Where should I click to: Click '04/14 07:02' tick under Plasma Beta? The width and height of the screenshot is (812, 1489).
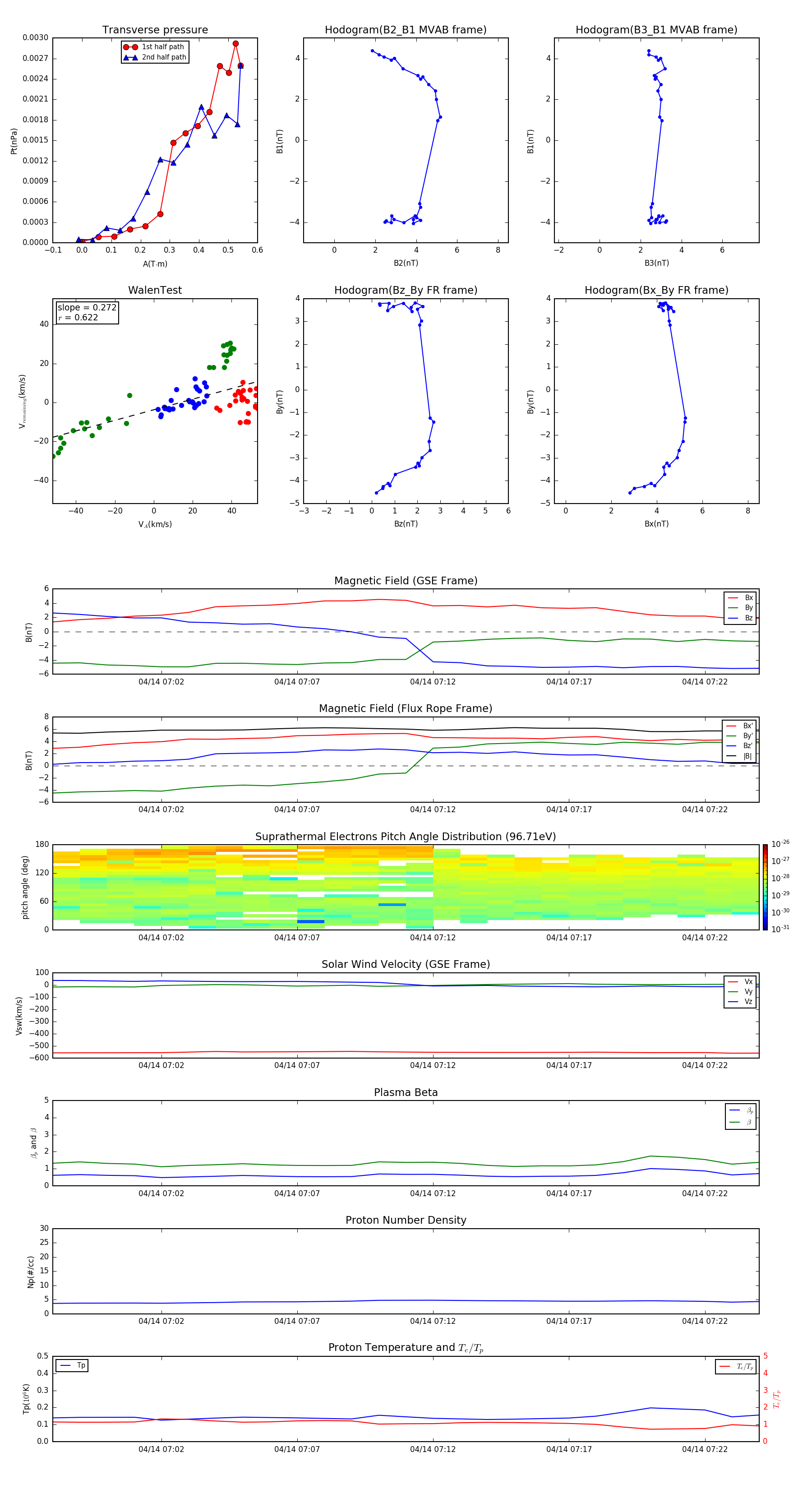pyautogui.click(x=161, y=1193)
